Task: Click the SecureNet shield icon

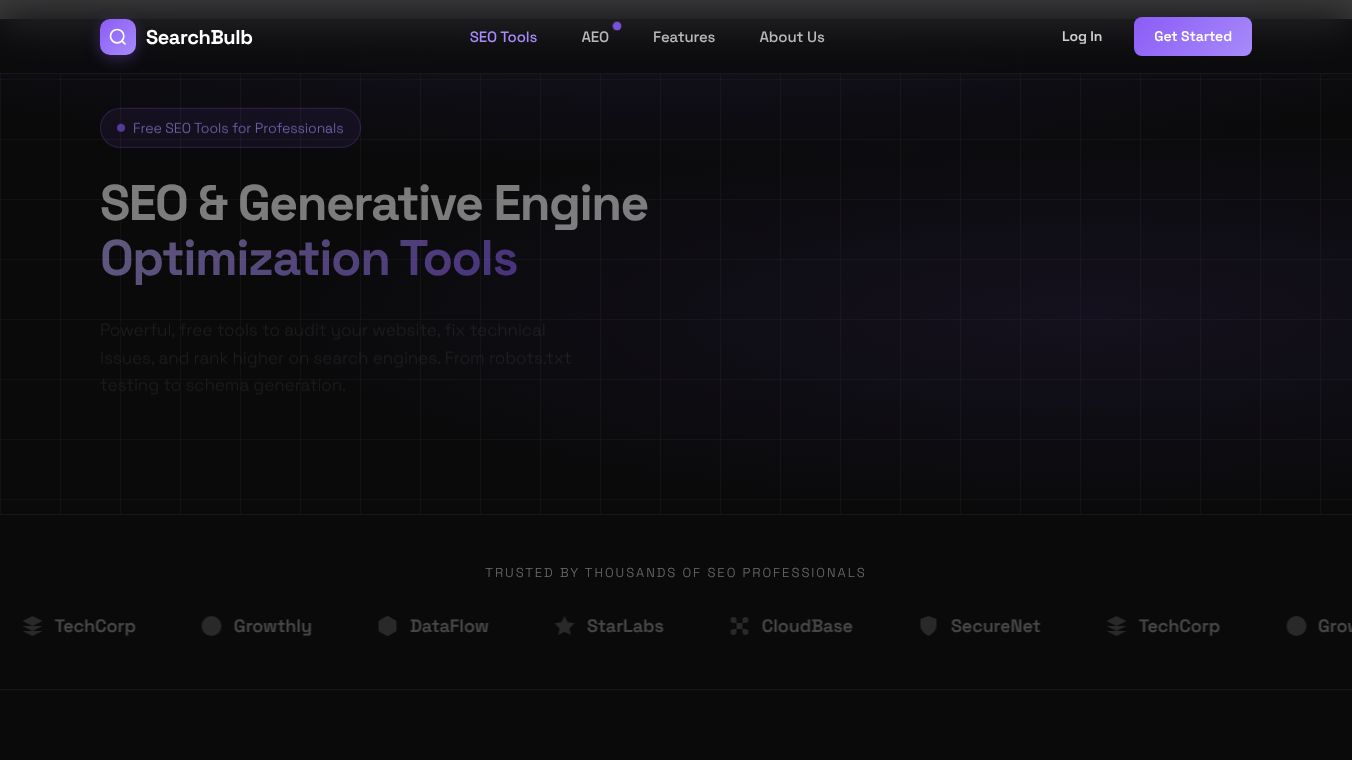Action: (928, 626)
